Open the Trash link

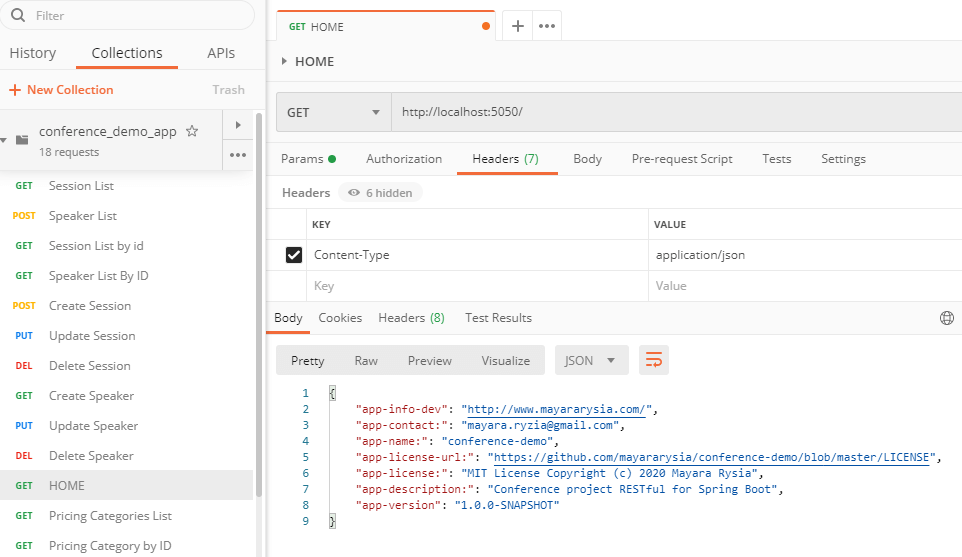[x=228, y=90]
